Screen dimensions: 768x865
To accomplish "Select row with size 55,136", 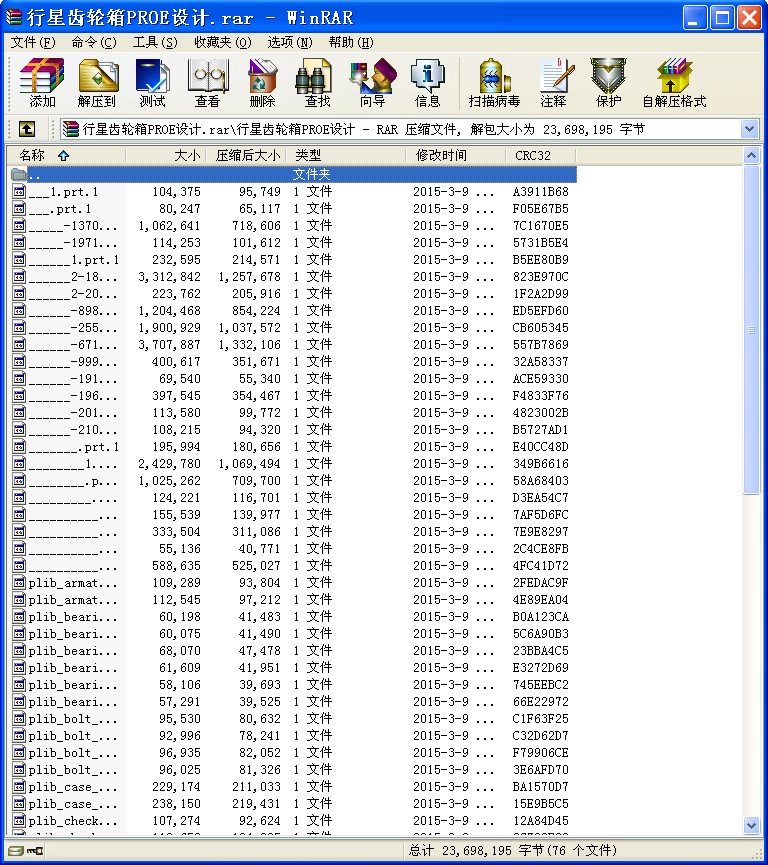I will pyautogui.click(x=294, y=549).
